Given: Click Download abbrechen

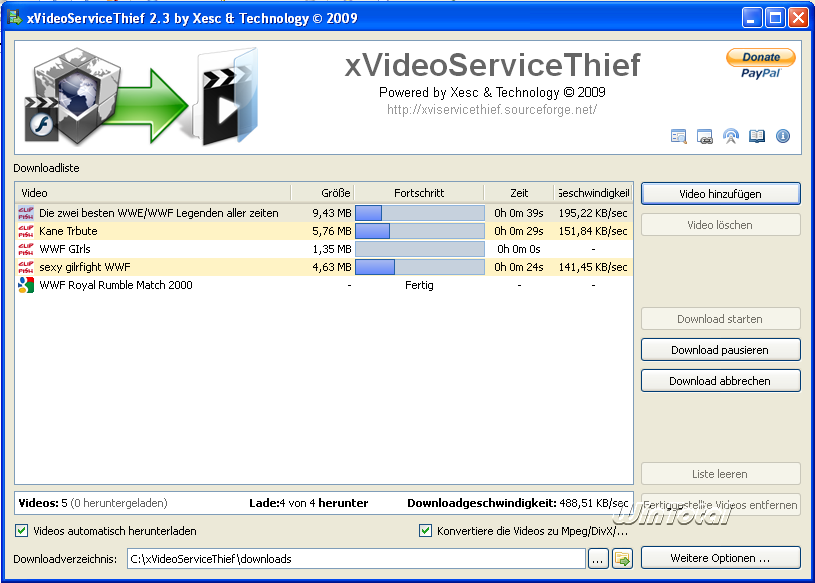Looking at the screenshot, I should pos(720,381).
